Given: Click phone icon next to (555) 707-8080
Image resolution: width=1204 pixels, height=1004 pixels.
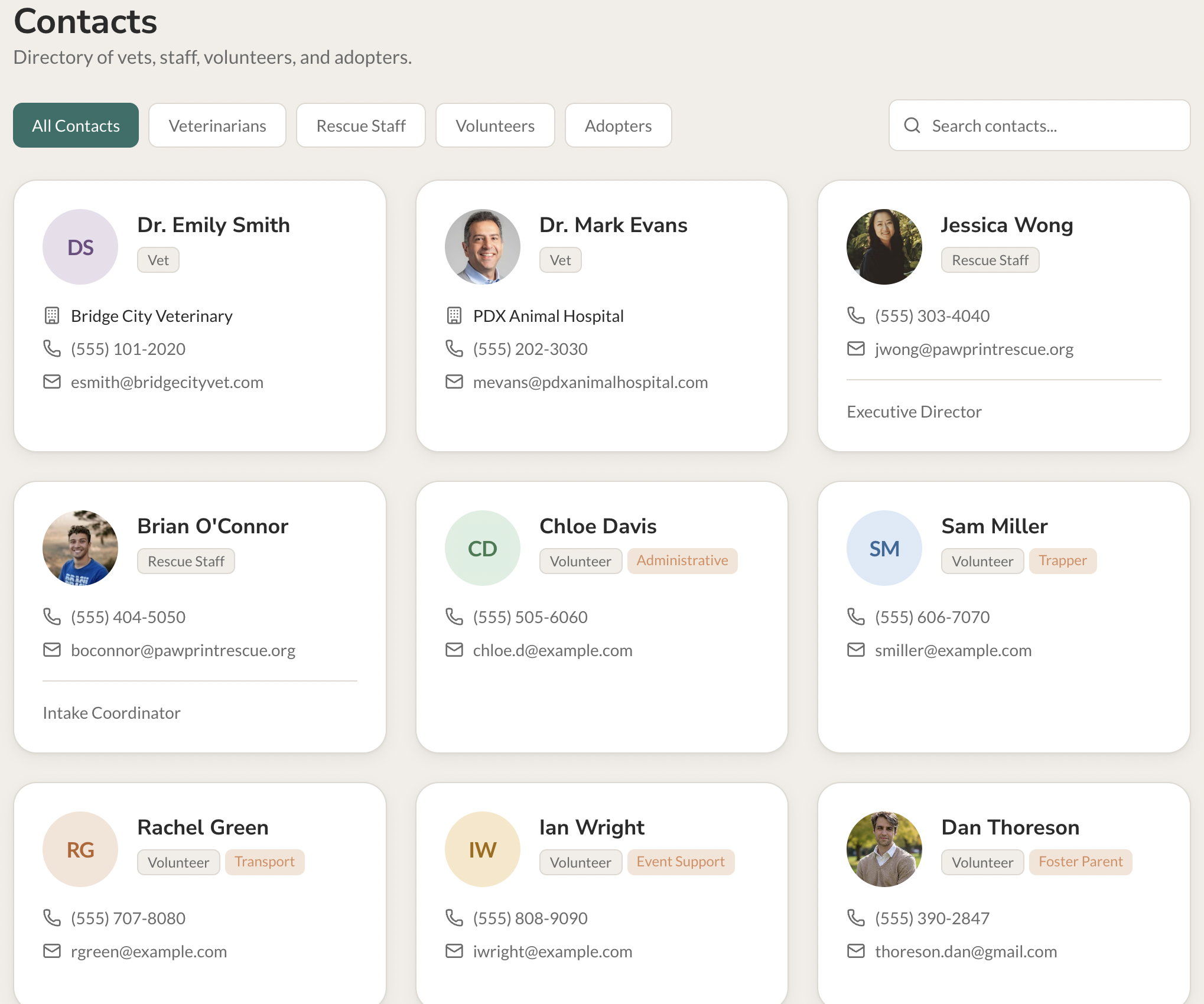Looking at the screenshot, I should click(52, 918).
